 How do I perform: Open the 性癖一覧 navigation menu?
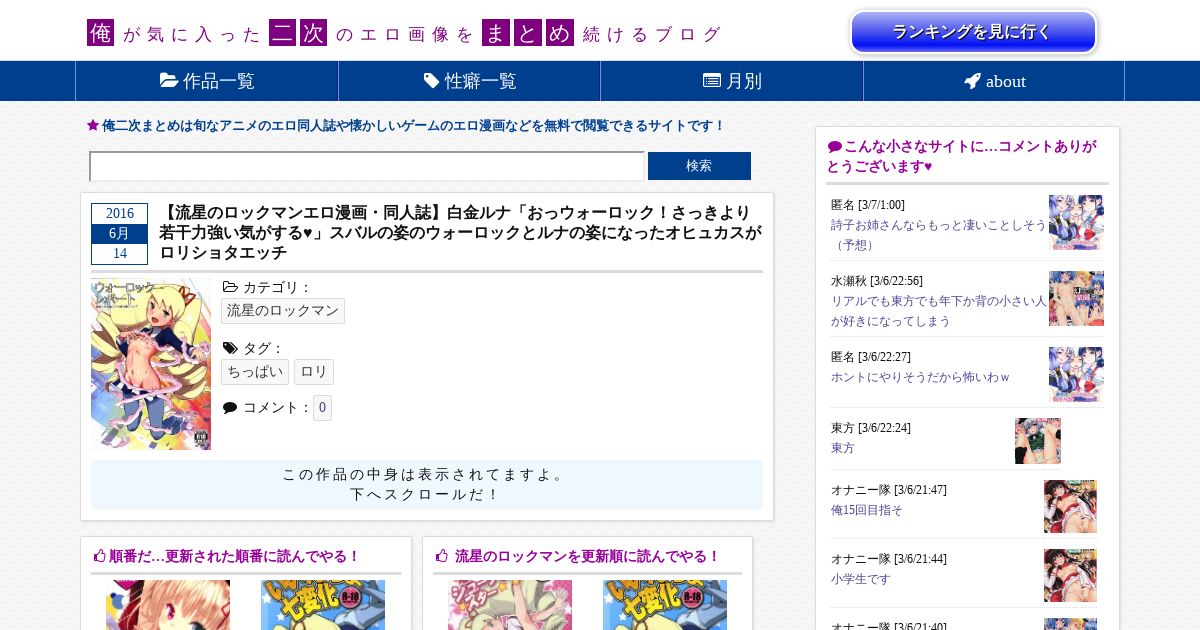tap(469, 81)
